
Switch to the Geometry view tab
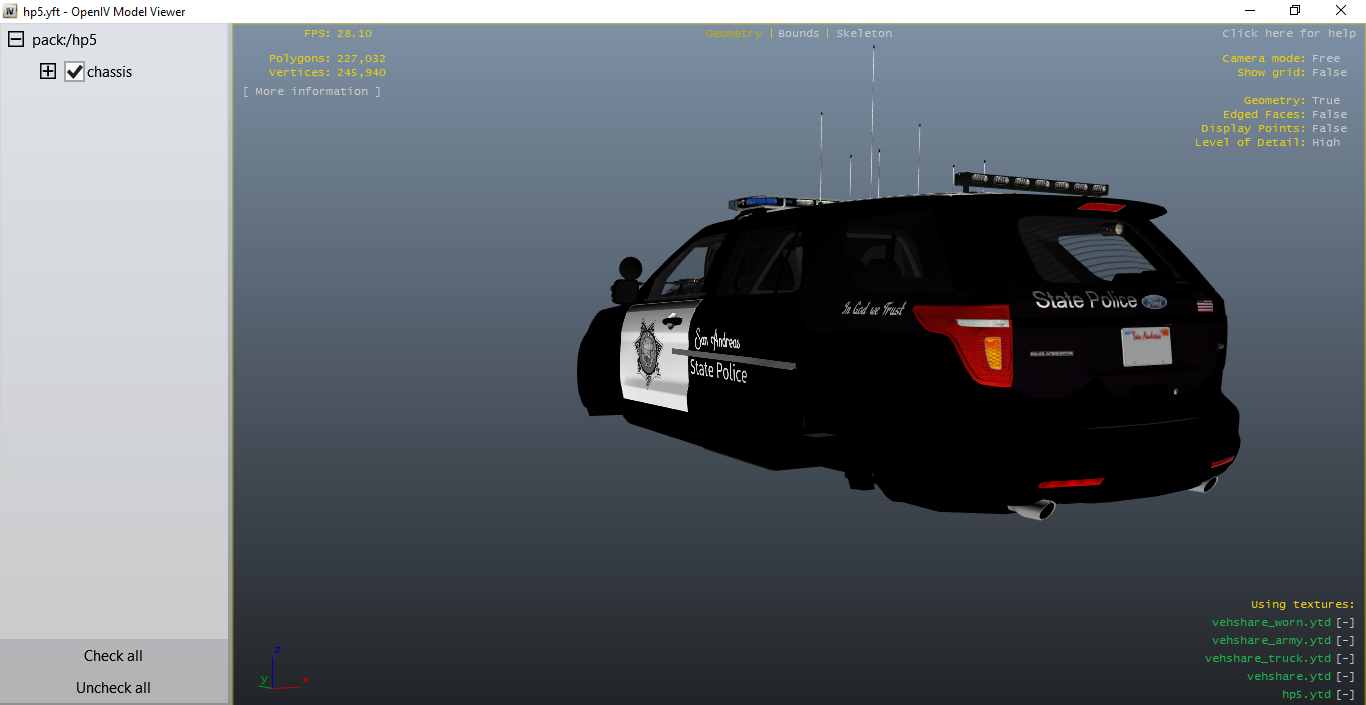(x=733, y=34)
